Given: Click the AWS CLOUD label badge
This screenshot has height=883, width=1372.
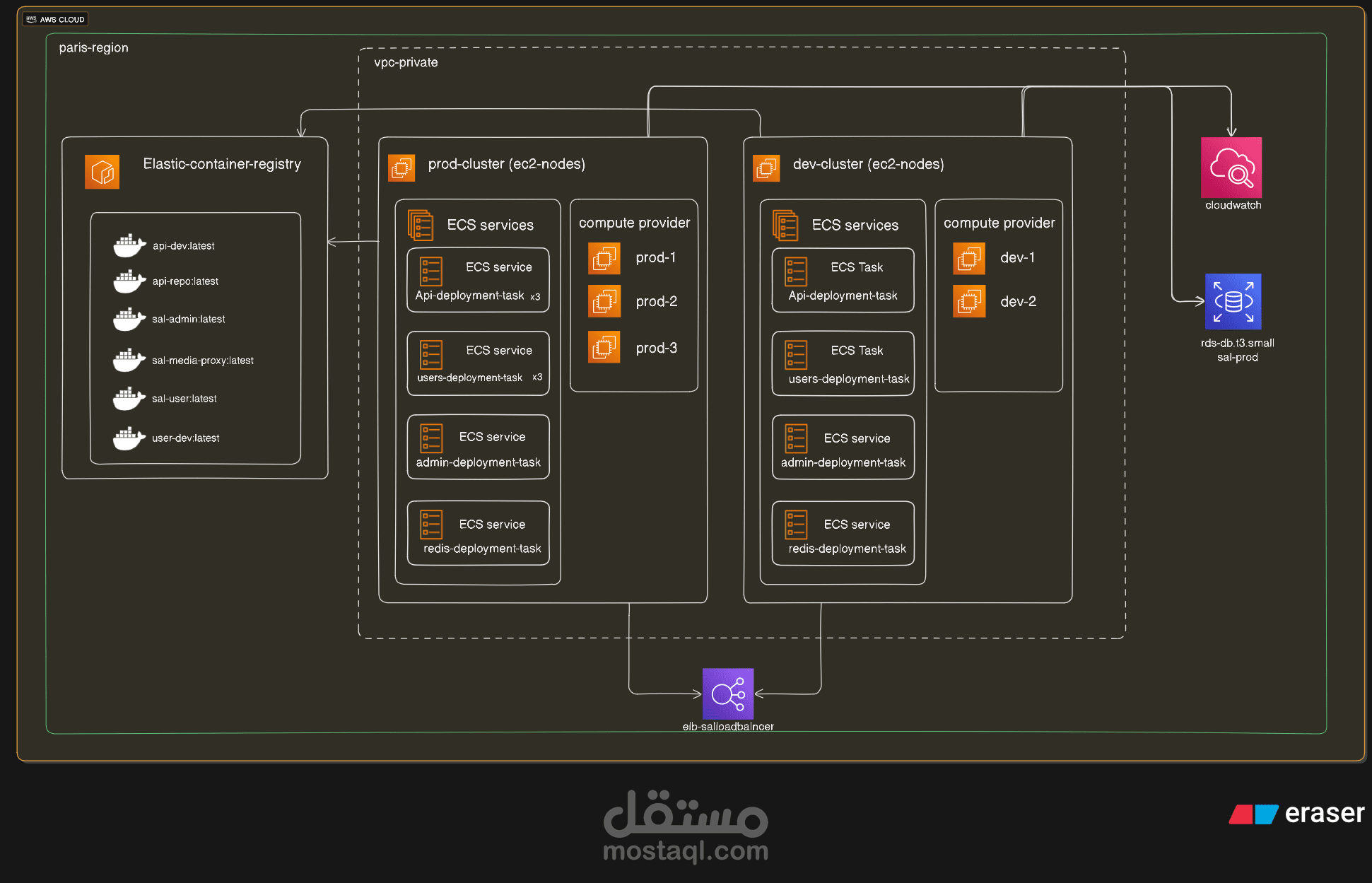Looking at the screenshot, I should point(54,19).
